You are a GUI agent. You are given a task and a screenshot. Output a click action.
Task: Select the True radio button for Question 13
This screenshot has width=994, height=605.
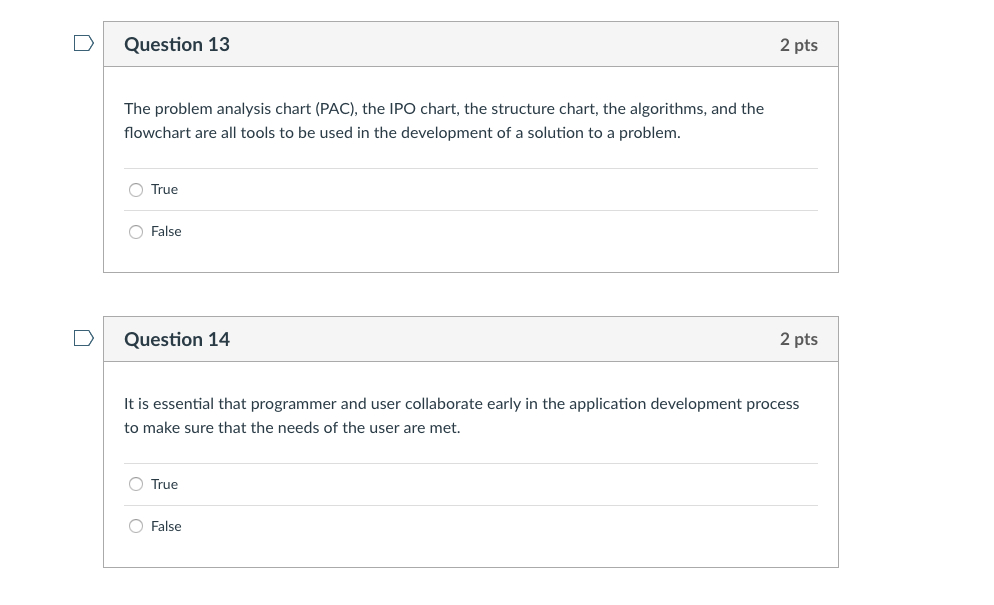click(135, 189)
